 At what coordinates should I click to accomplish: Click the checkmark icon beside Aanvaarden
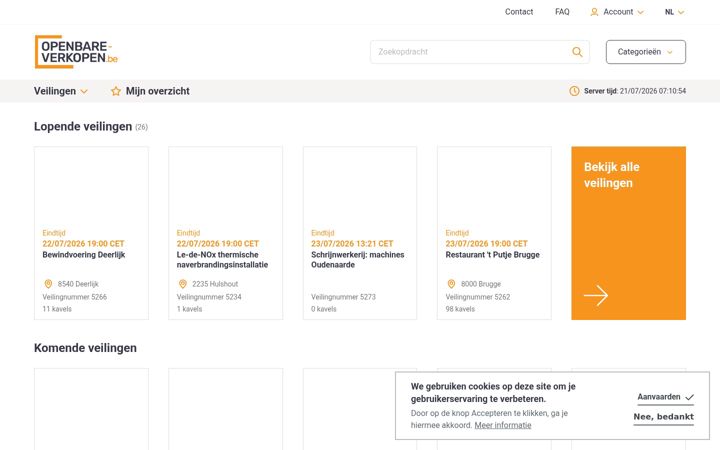689,397
